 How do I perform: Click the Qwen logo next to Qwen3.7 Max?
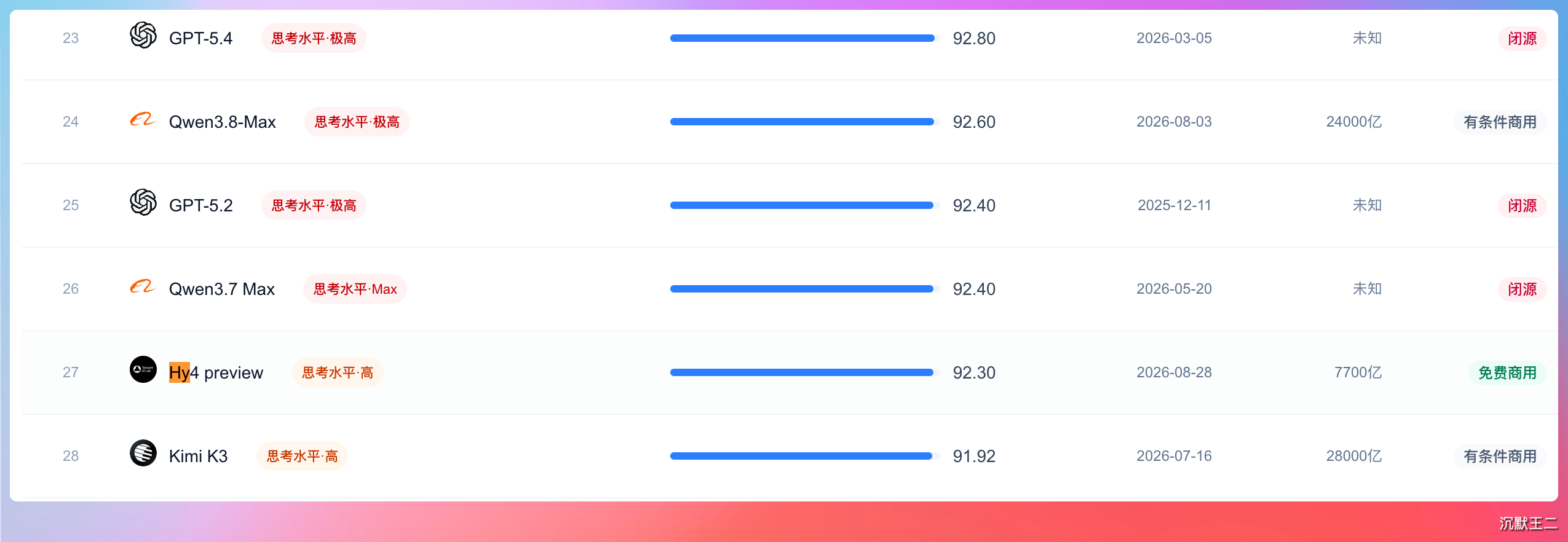coord(143,286)
